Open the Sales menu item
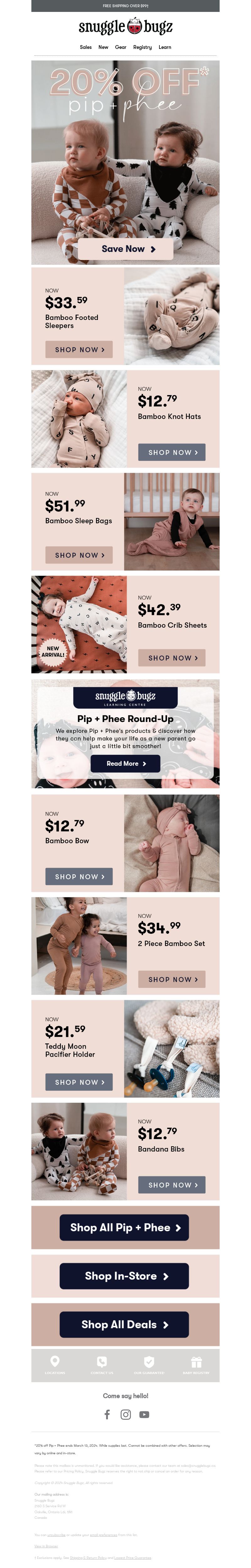Image resolution: width=251 pixels, height=1568 pixels. (x=86, y=47)
